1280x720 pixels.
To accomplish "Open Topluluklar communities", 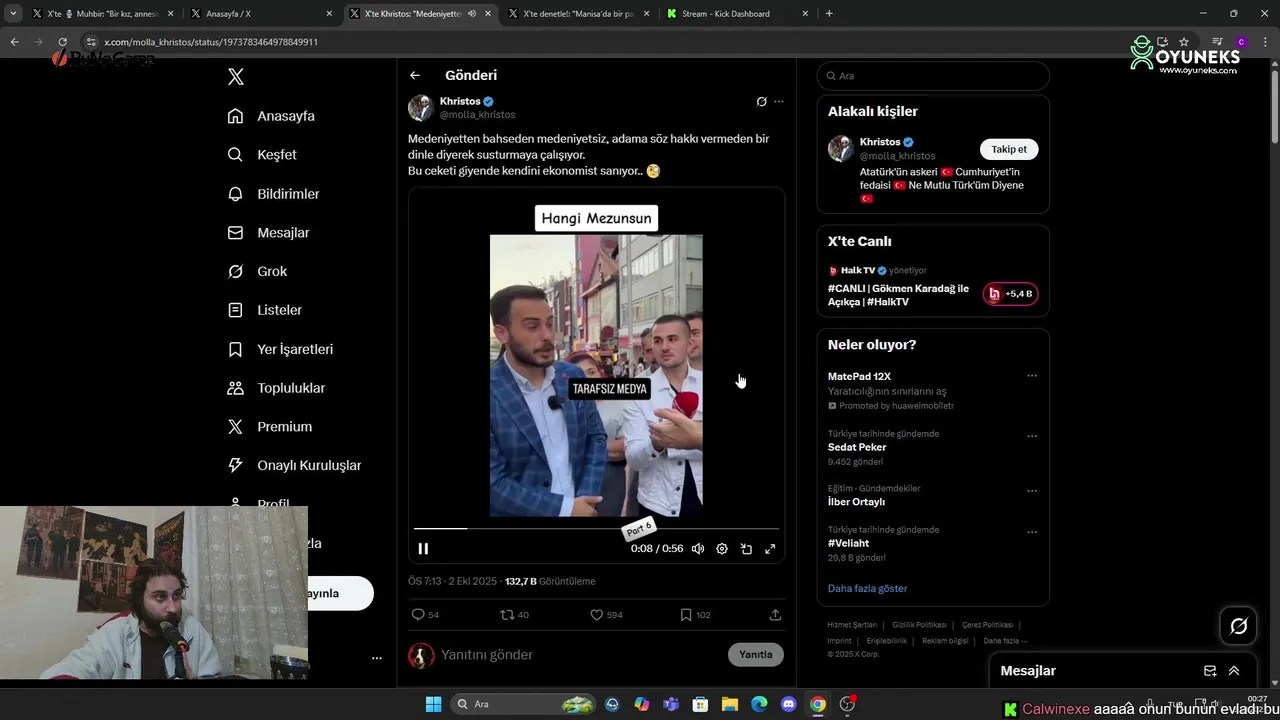I will tap(276, 388).
